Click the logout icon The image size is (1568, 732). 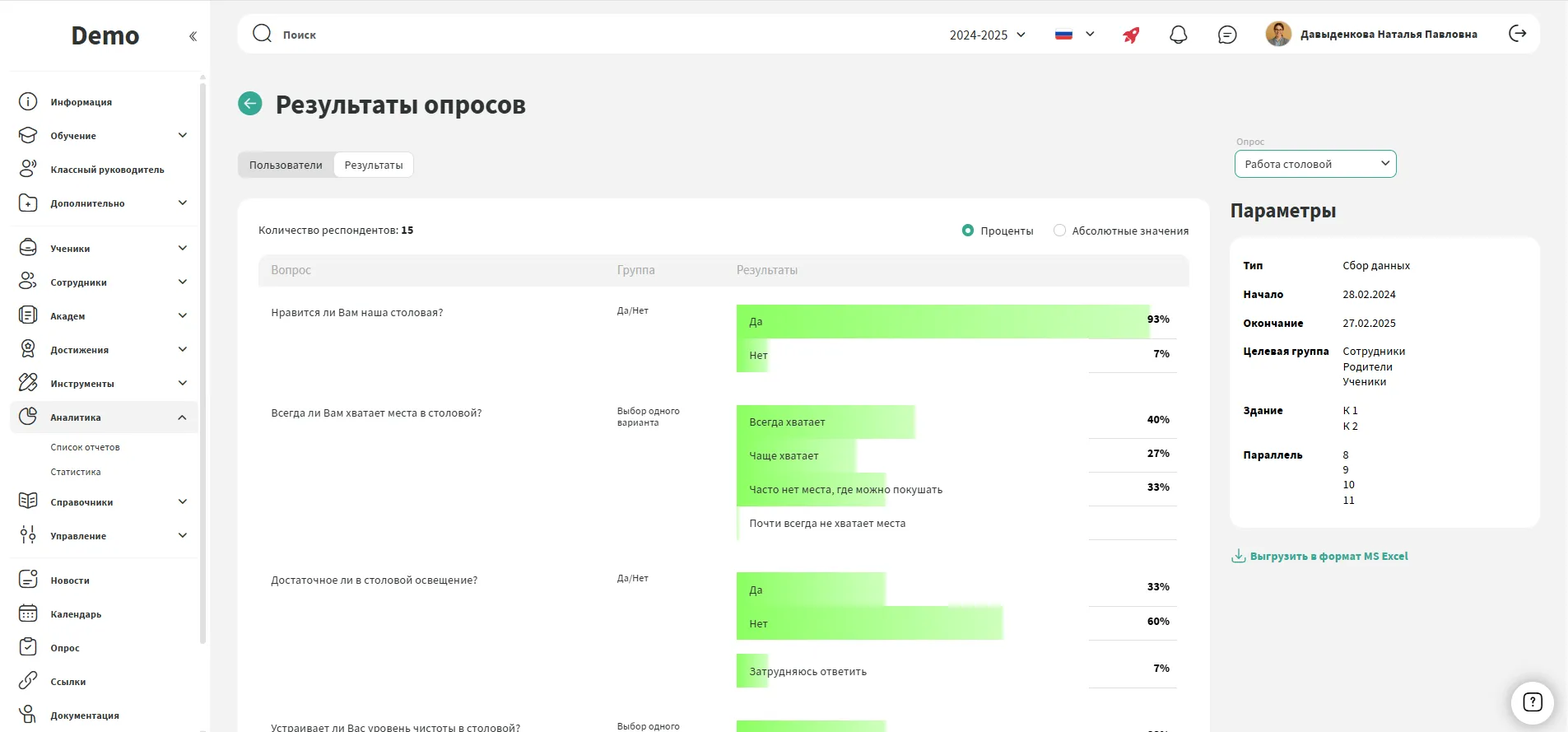point(1517,34)
